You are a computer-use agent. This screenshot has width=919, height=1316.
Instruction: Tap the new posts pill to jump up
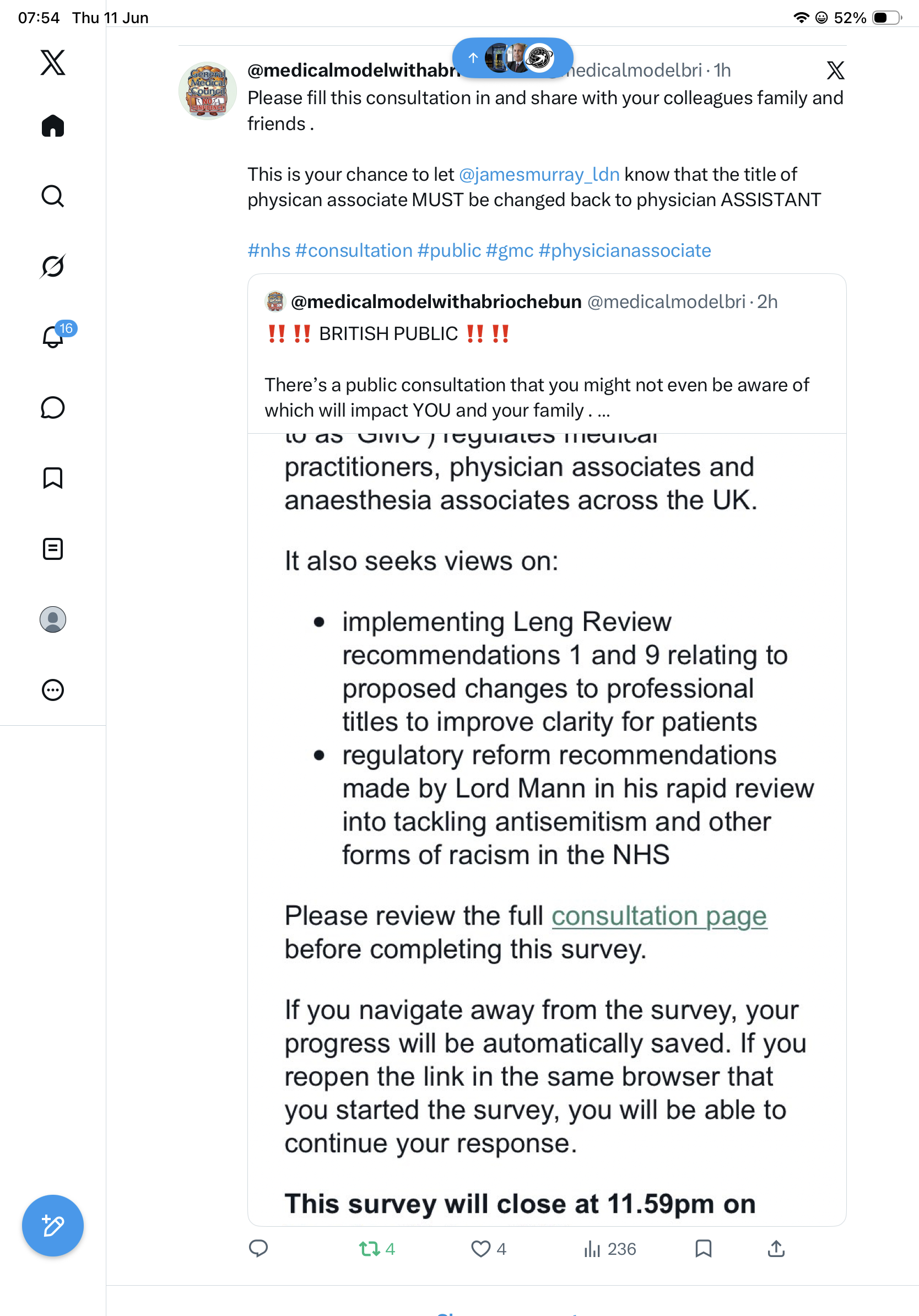coord(513,58)
